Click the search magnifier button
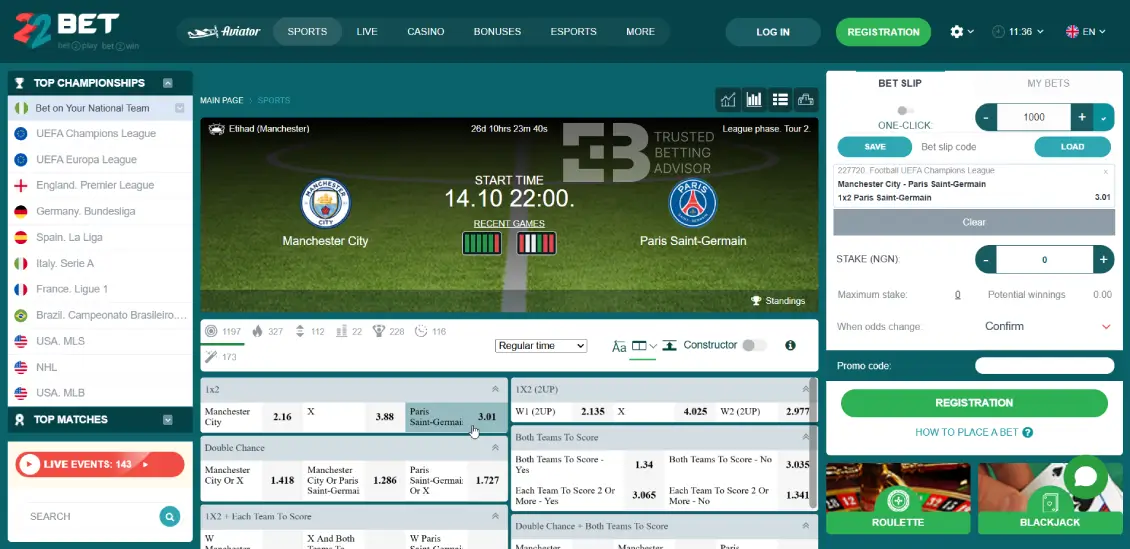The width and height of the screenshot is (1130, 549). 169,516
